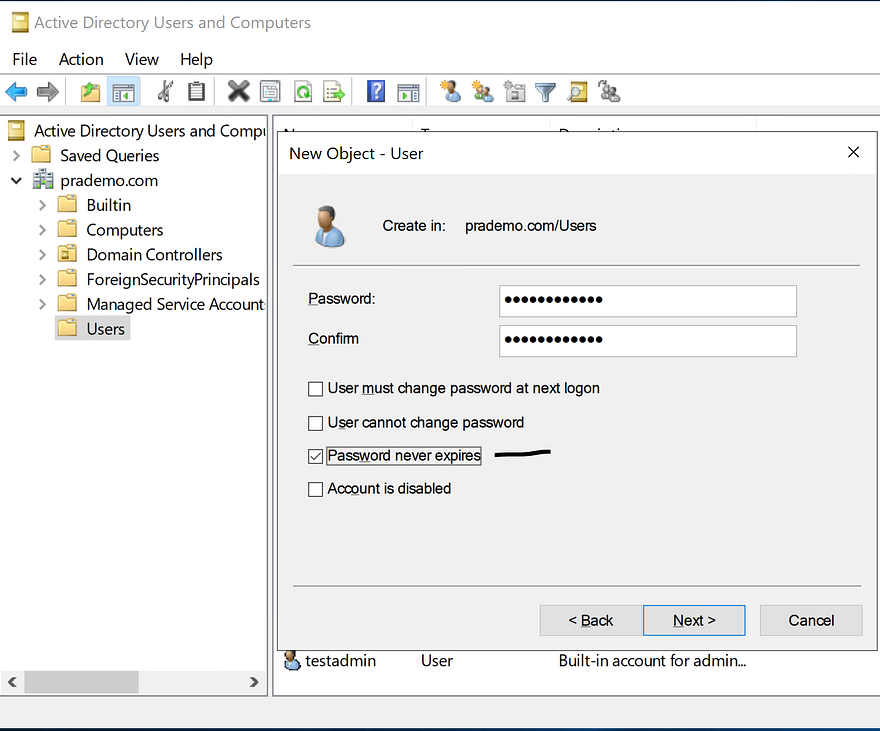Screen dimensions: 880x731
Task: Click the tree pane horizontal scrollbar thumb
Action: (81, 682)
